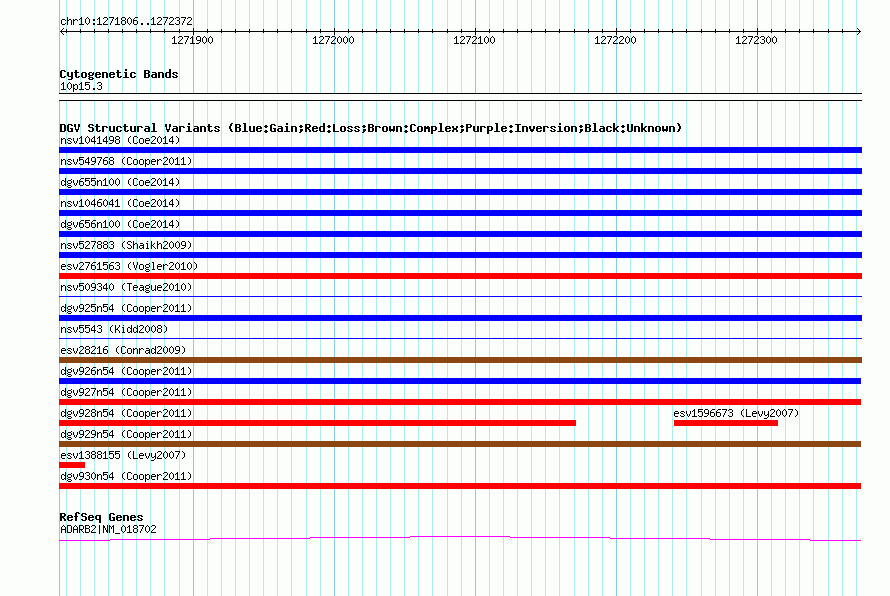Click the 10p15.3 band label
Image resolution: width=890 pixels, height=596 pixels.
[81, 86]
